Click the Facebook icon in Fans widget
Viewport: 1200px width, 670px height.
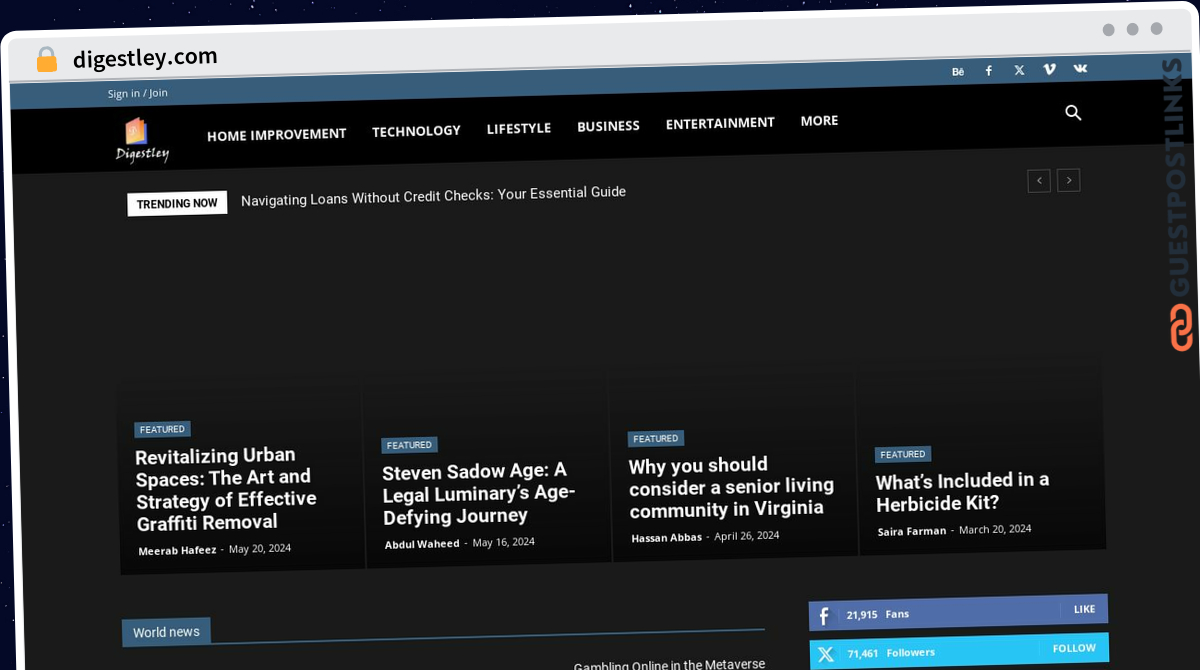824,616
